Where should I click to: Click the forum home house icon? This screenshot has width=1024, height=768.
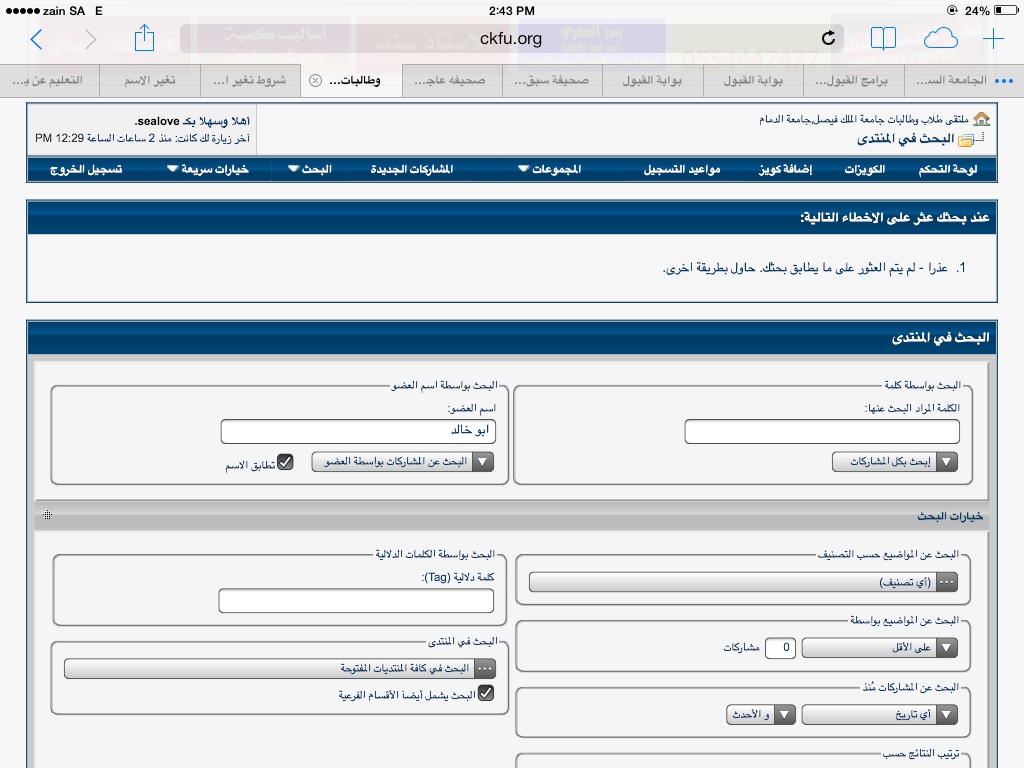point(981,119)
